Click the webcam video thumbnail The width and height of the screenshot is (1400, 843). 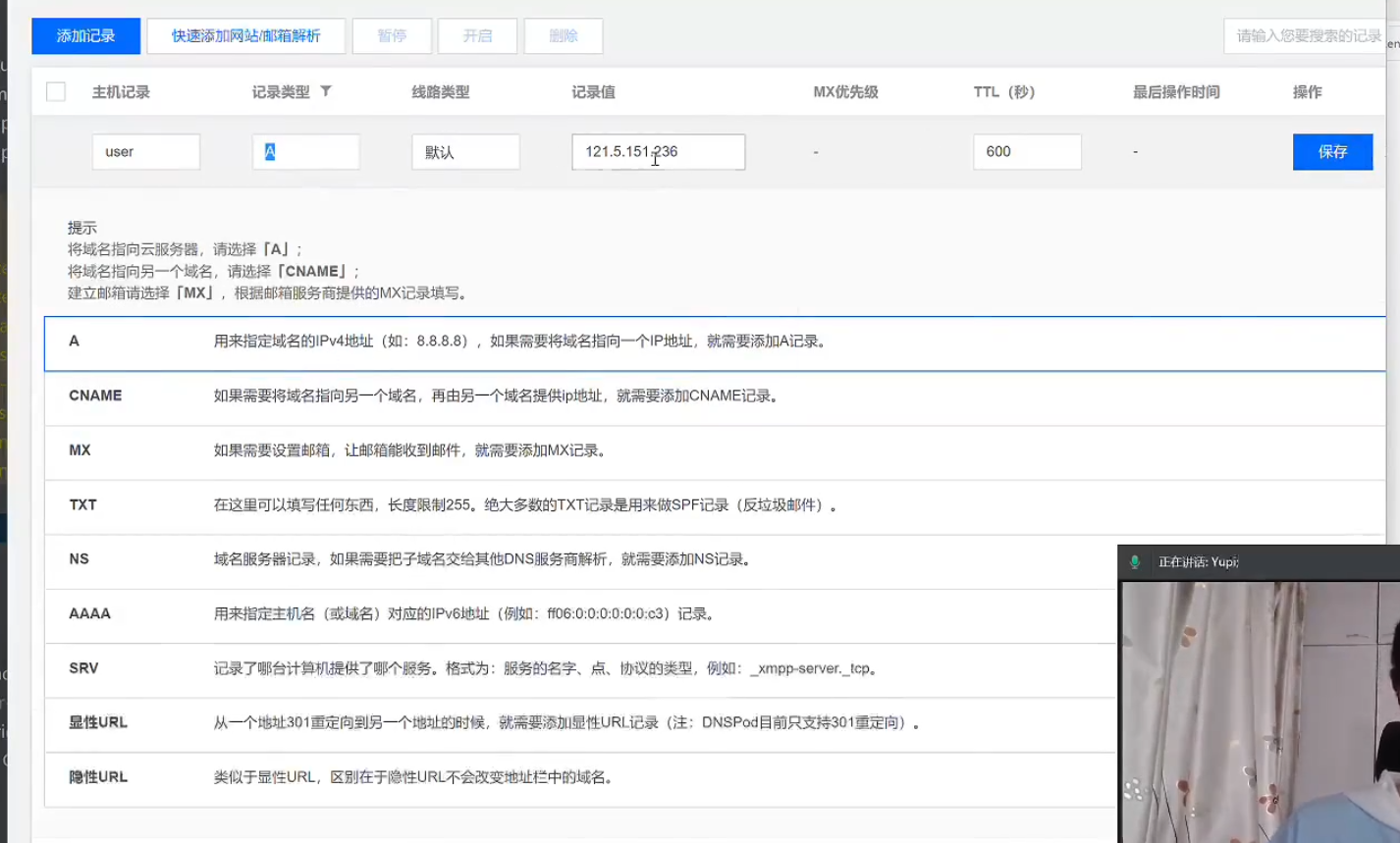coord(1261,711)
